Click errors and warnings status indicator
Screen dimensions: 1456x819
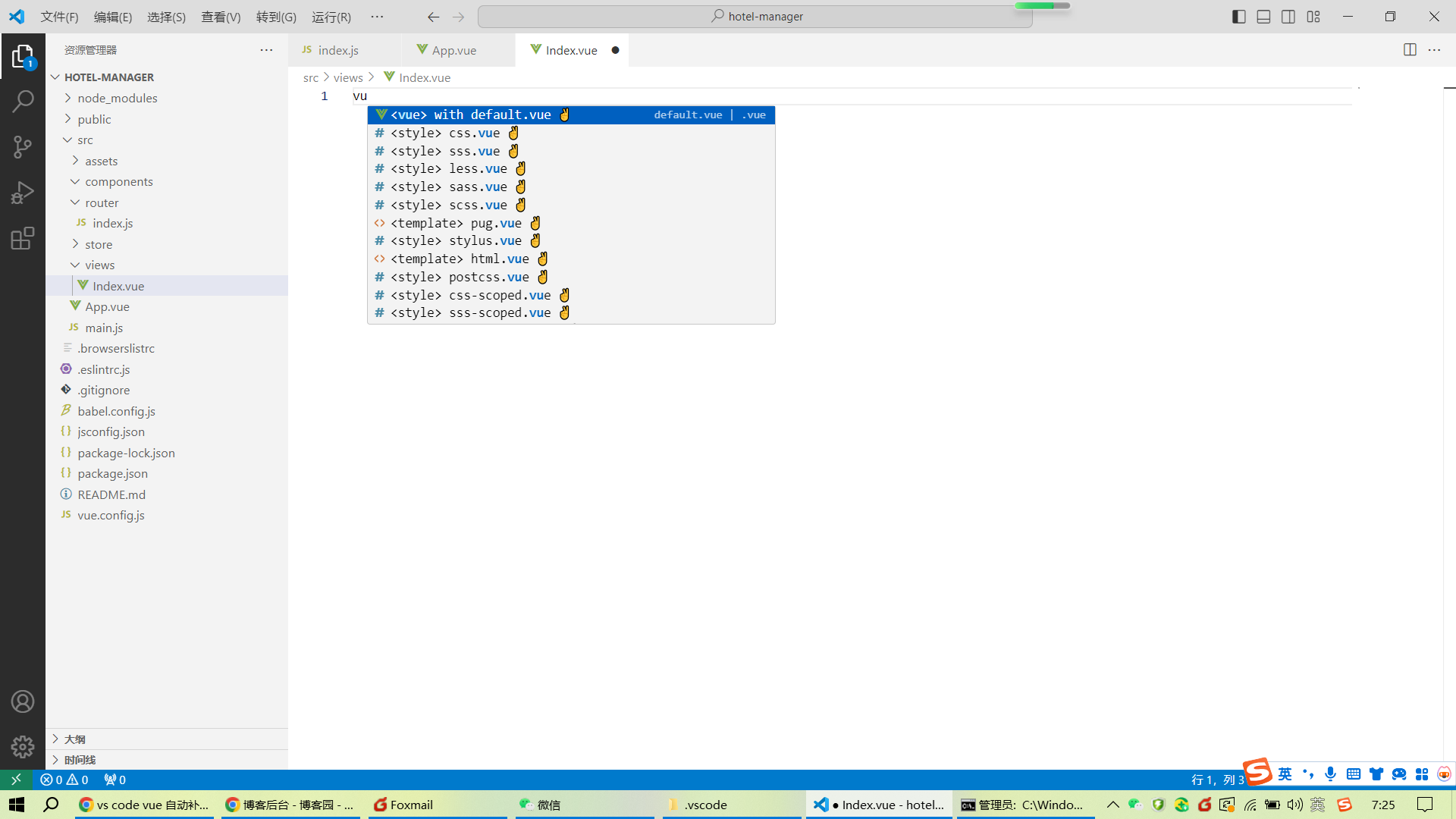64,780
